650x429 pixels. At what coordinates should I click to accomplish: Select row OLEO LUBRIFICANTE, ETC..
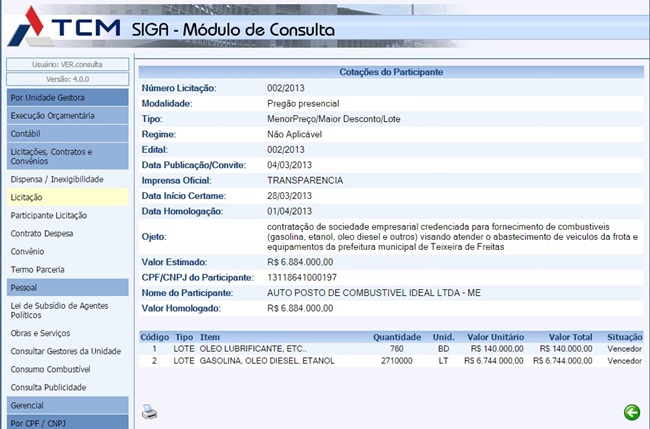[x=391, y=349]
